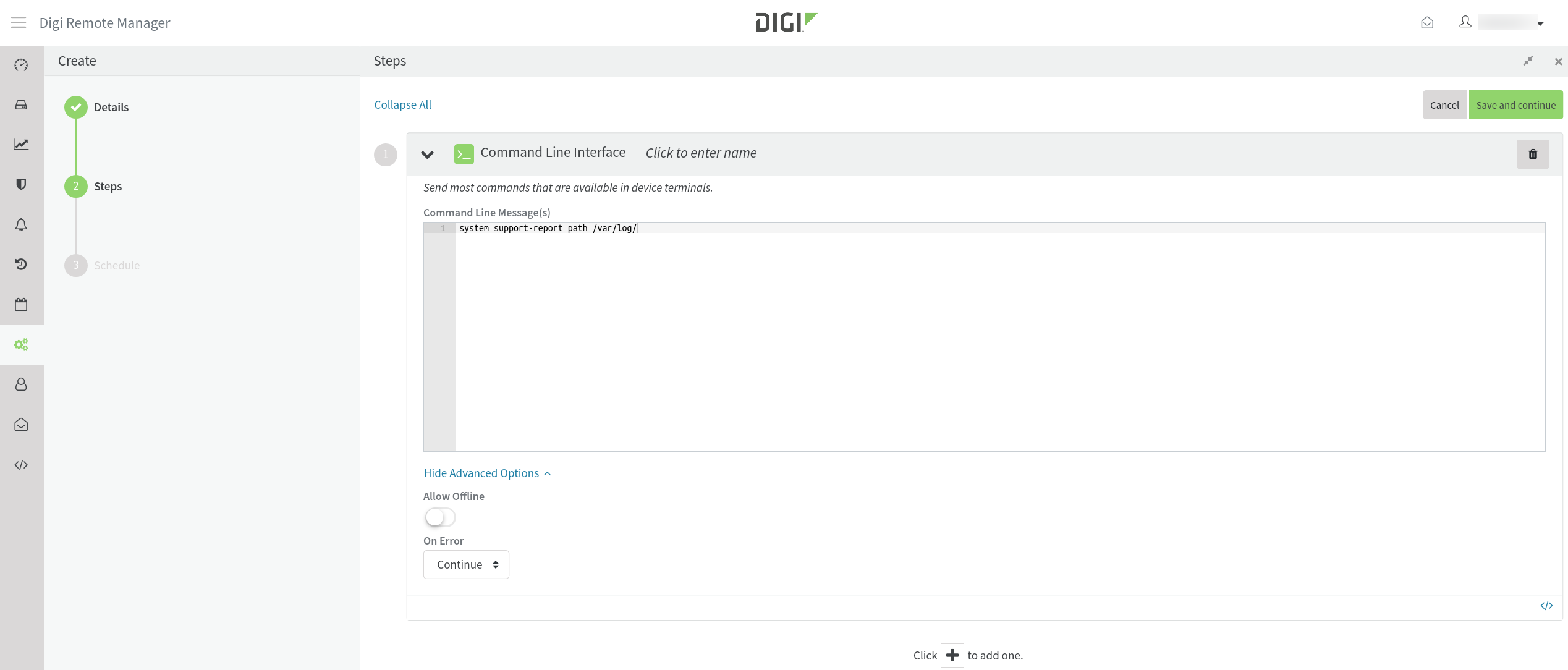The width and height of the screenshot is (1568, 670).
Task: Open the On Error Continue dropdown
Action: coord(466,564)
